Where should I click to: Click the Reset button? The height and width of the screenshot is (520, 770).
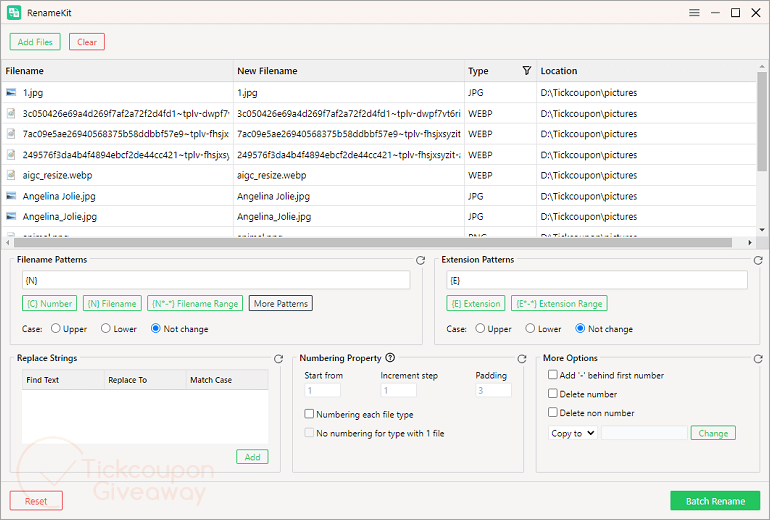[x=36, y=501]
